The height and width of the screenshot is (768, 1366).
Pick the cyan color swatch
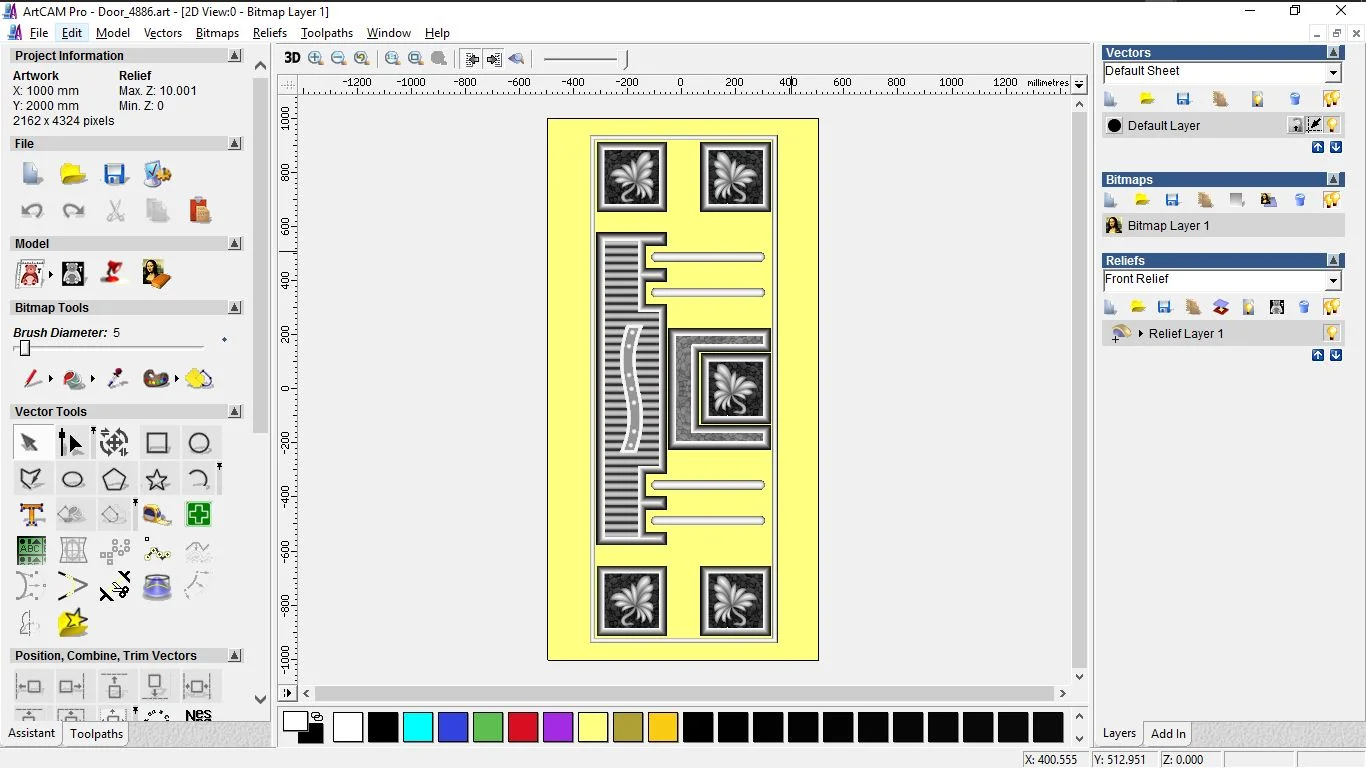(418, 727)
